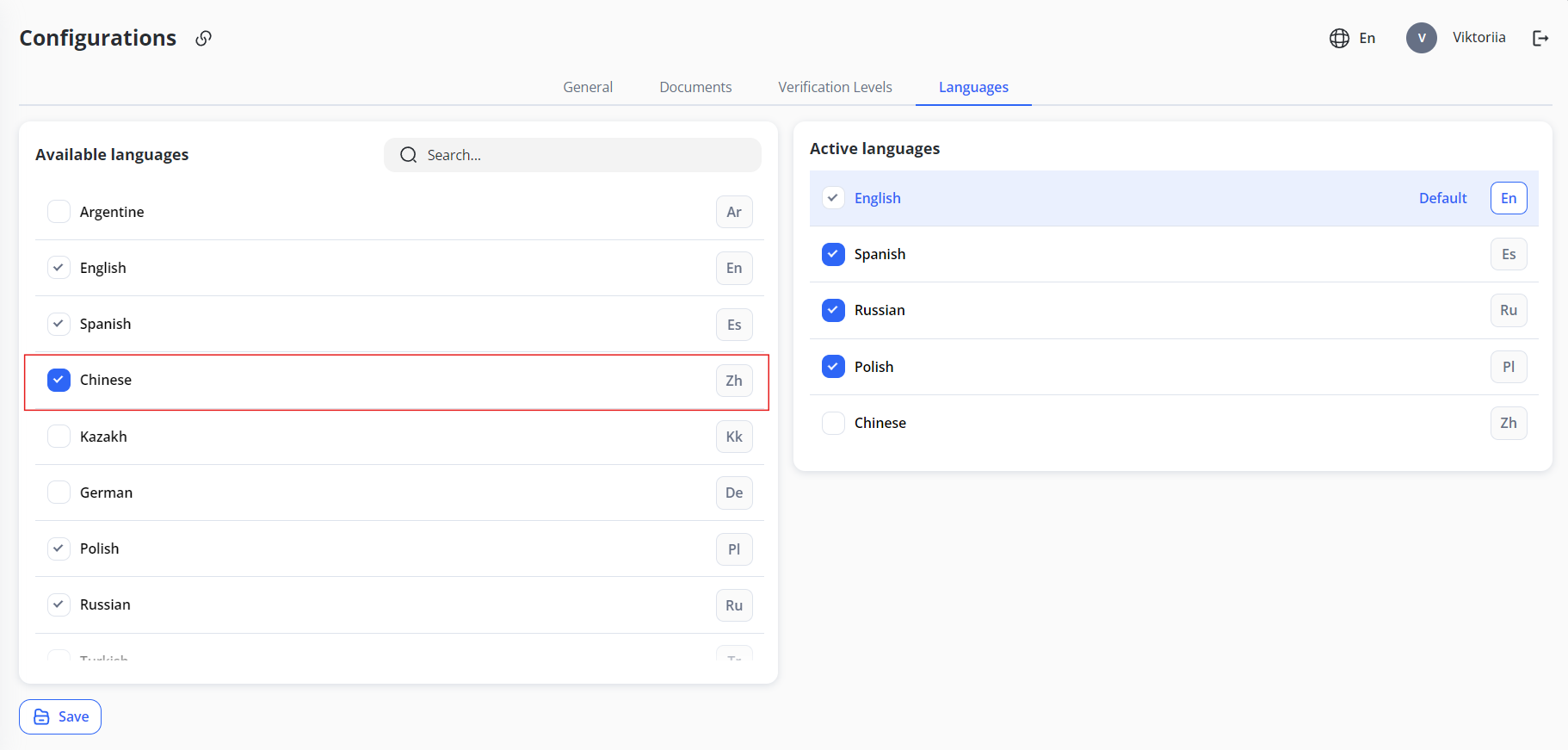Uncheck Chinese in Available languages

pos(59,380)
